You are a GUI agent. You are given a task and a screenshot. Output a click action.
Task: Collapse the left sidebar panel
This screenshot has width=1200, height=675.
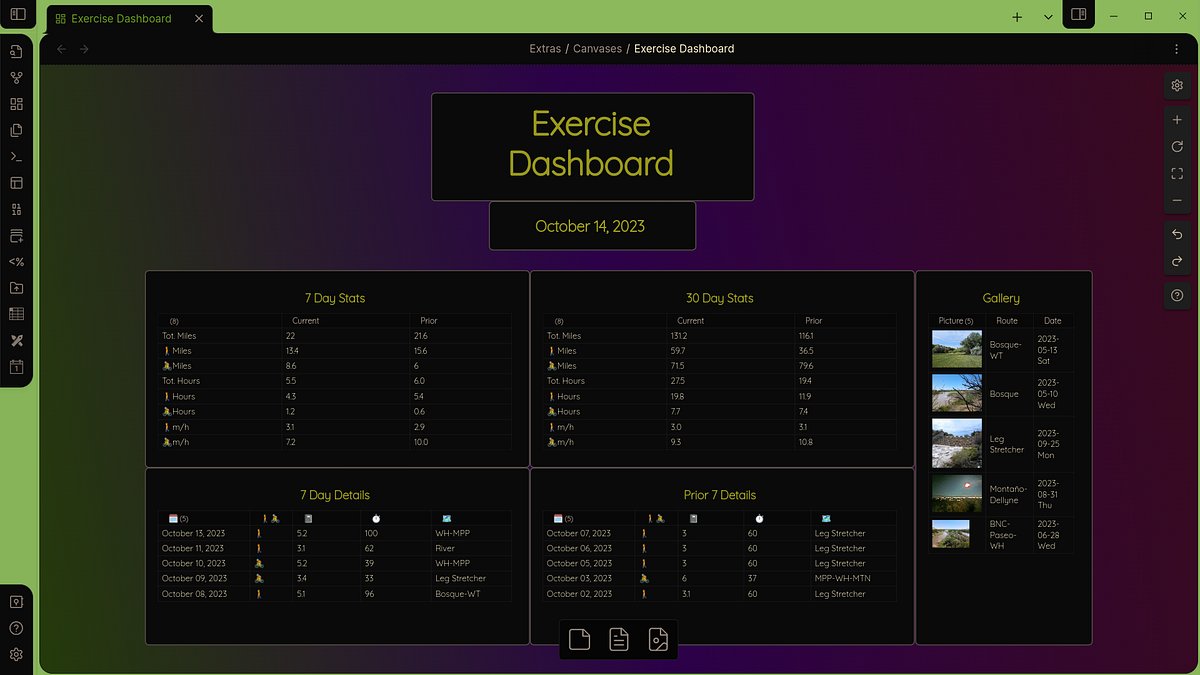16,14
